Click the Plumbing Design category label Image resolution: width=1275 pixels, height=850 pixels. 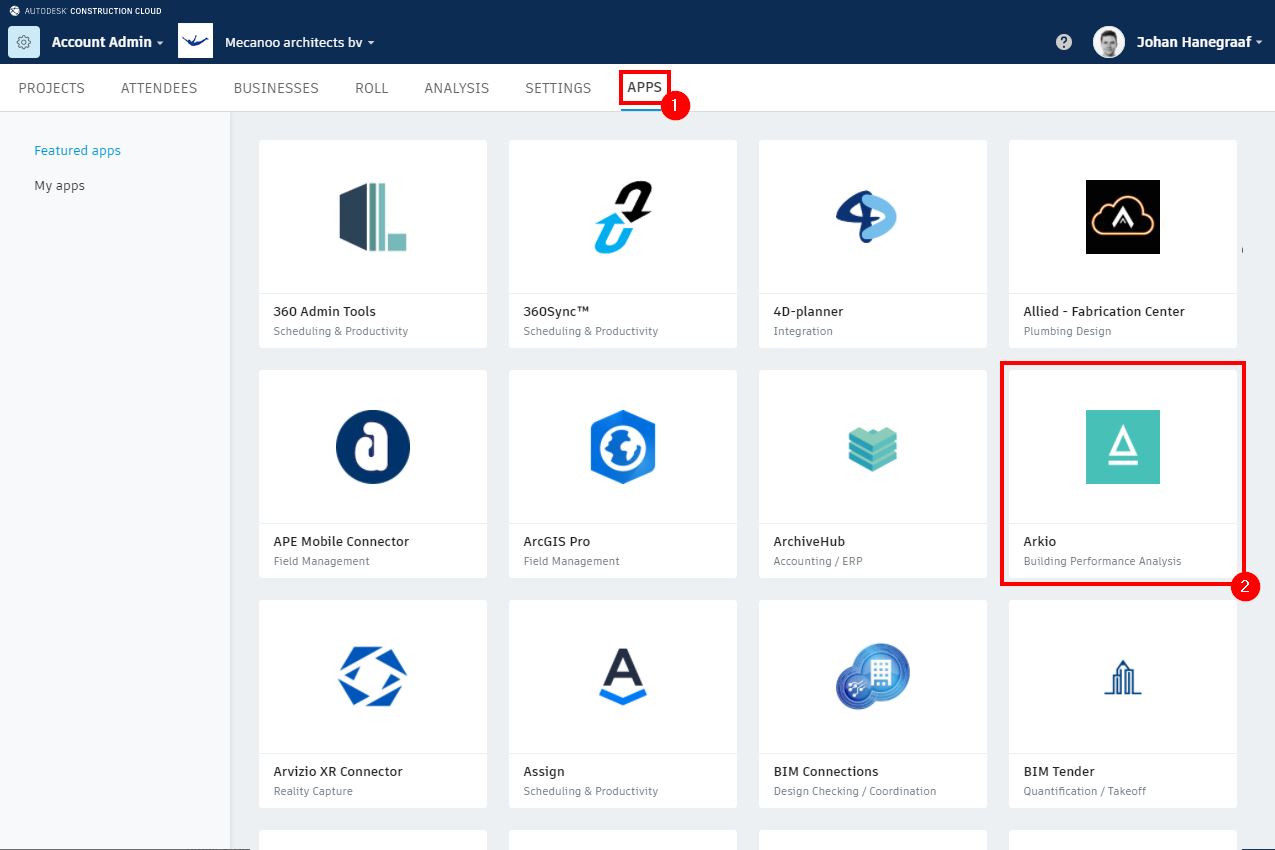1067,331
